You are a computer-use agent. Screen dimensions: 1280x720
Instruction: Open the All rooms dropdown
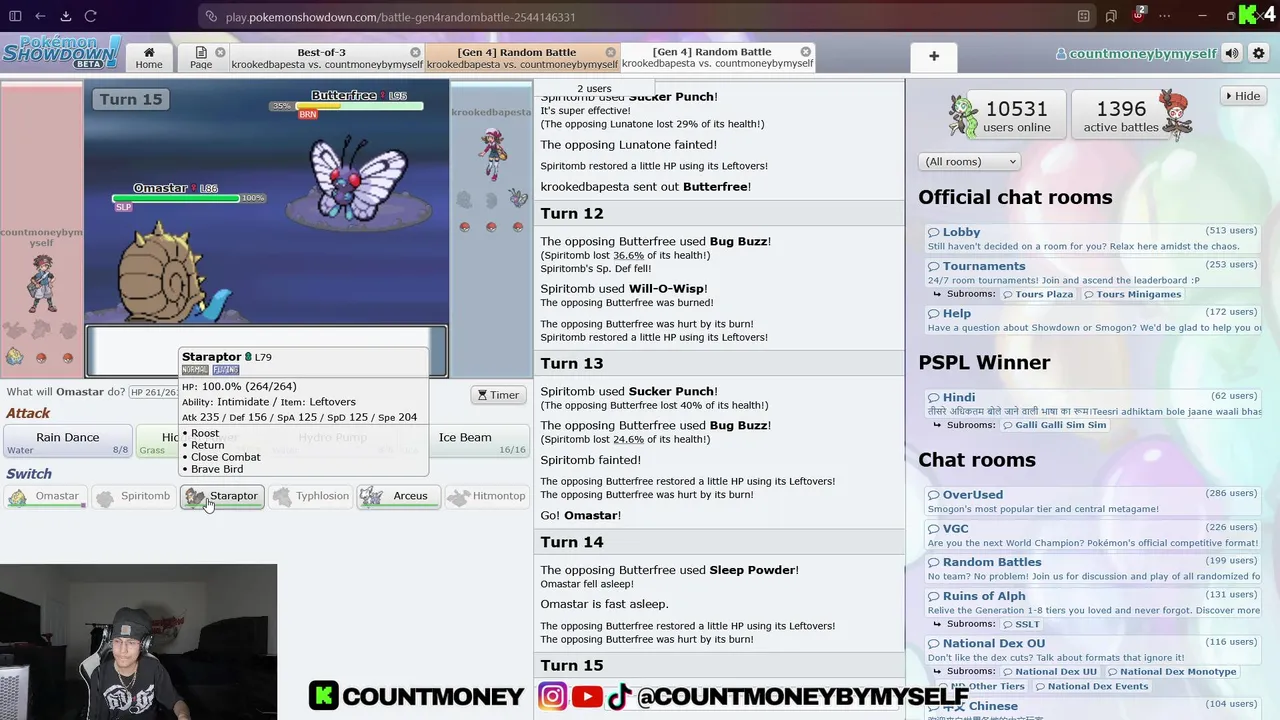[x=969, y=161]
